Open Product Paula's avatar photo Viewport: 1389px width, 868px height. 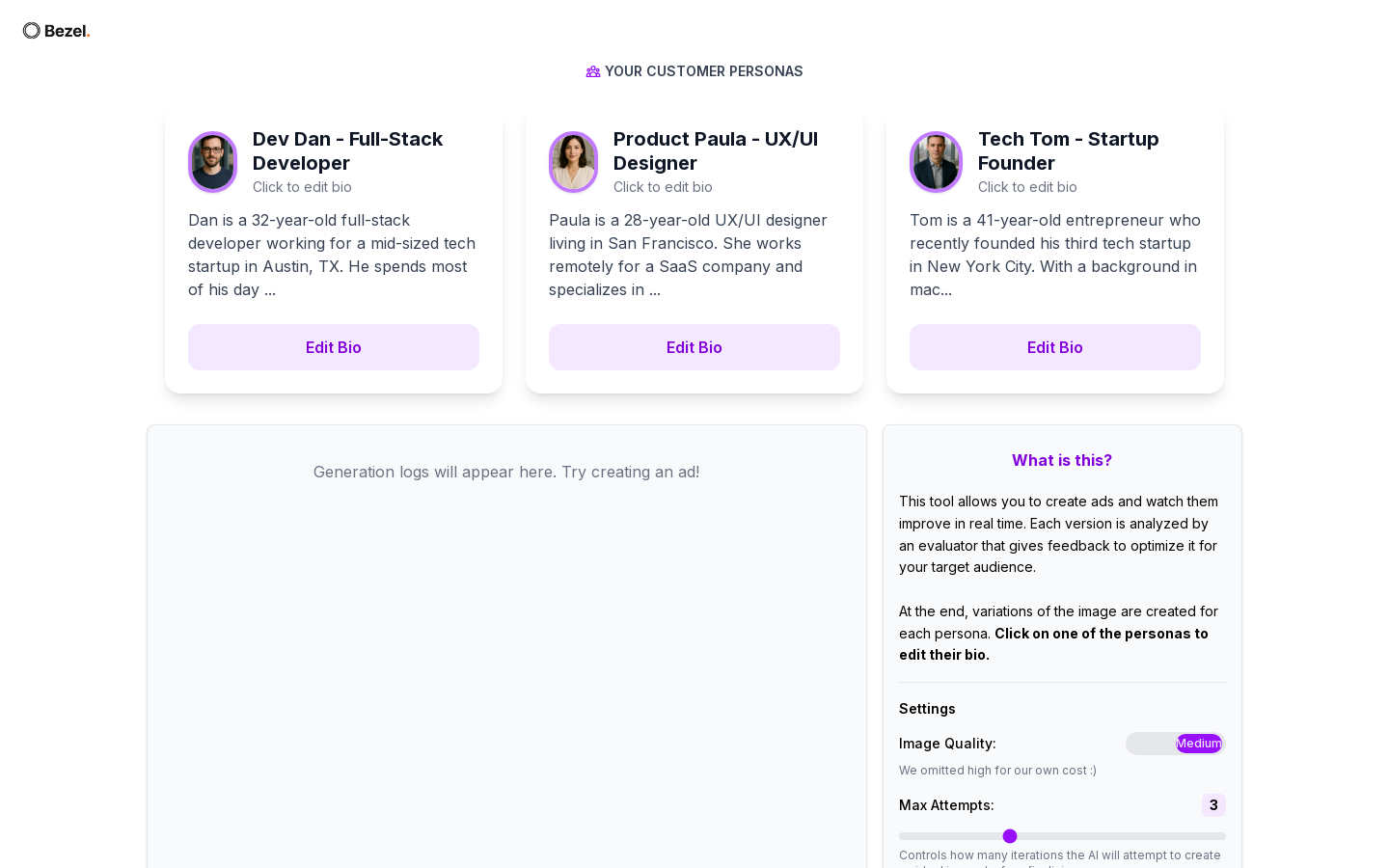pyautogui.click(x=573, y=162)
